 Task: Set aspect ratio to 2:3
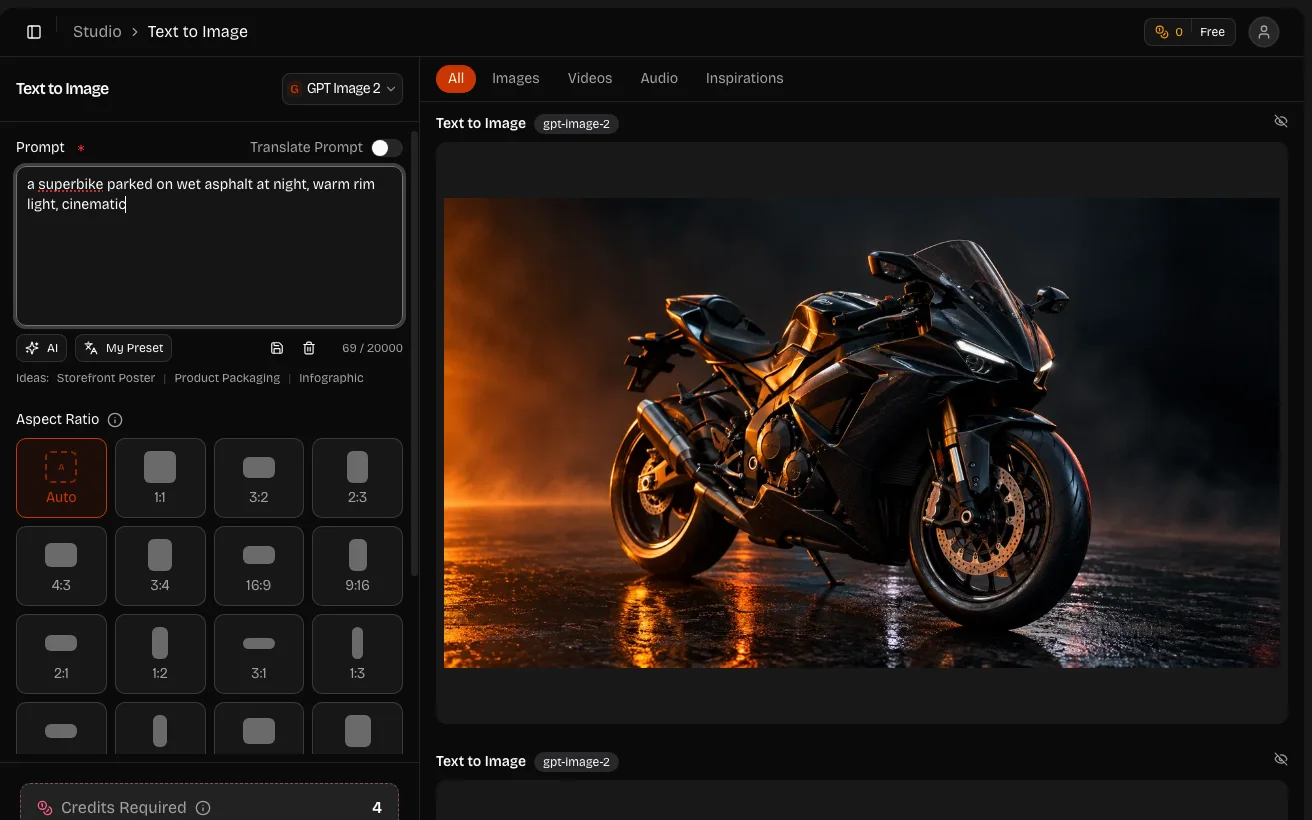pyautogui.click(x=357, y=478)
